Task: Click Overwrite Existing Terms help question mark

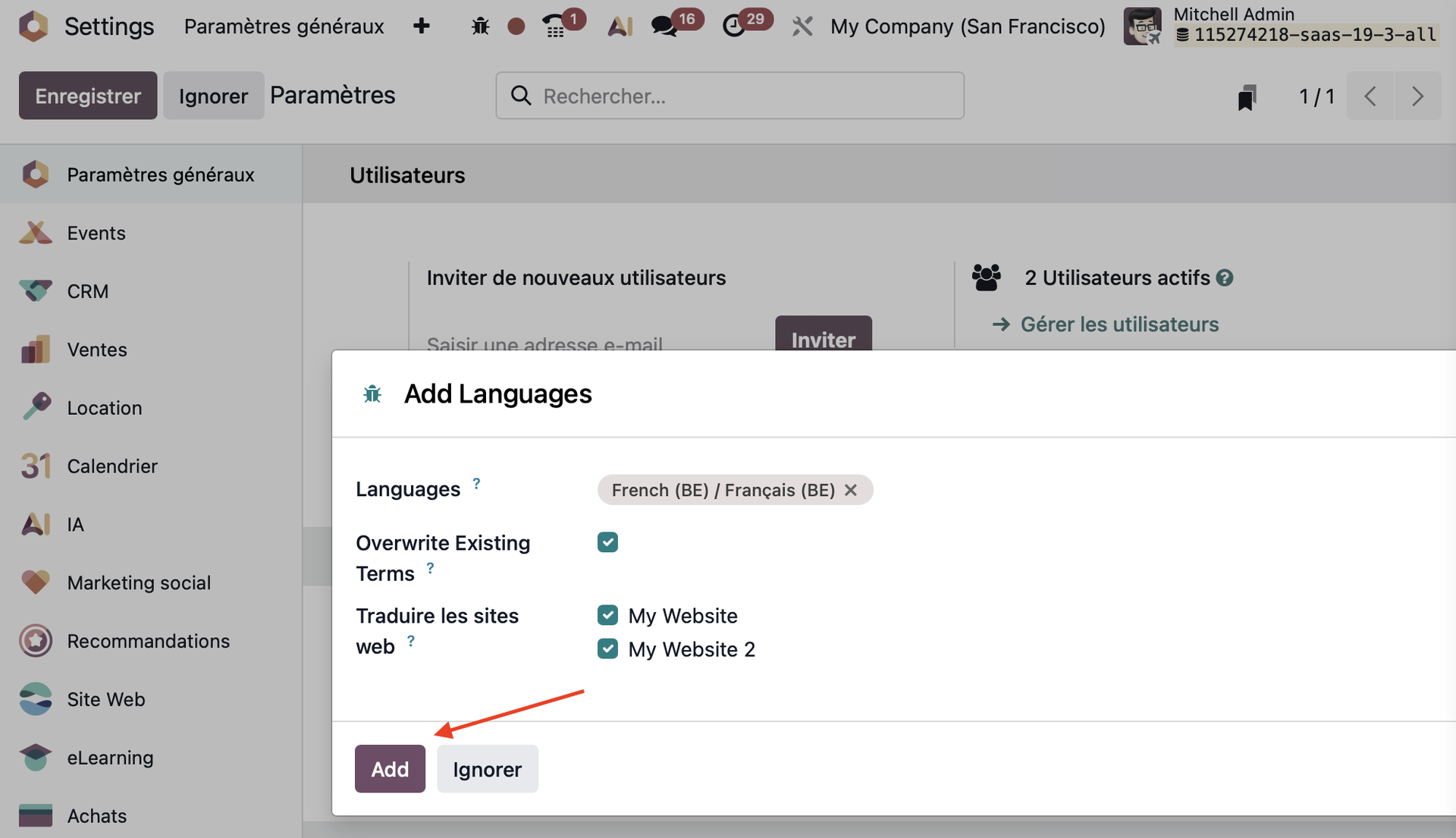Action: [430, 568]
